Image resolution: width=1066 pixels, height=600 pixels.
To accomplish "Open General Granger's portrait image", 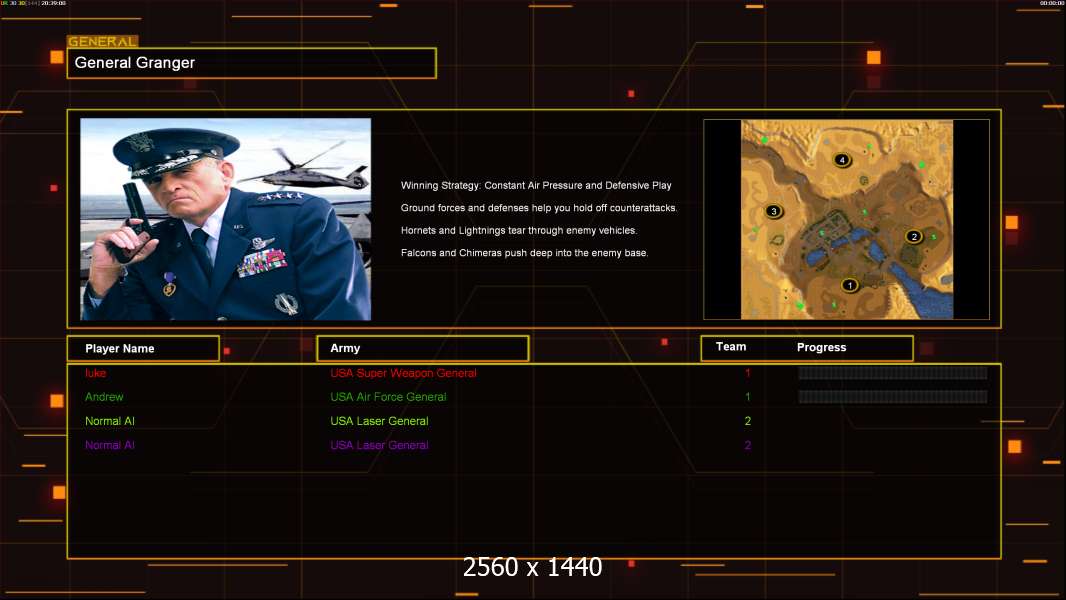I will [225, 219].
